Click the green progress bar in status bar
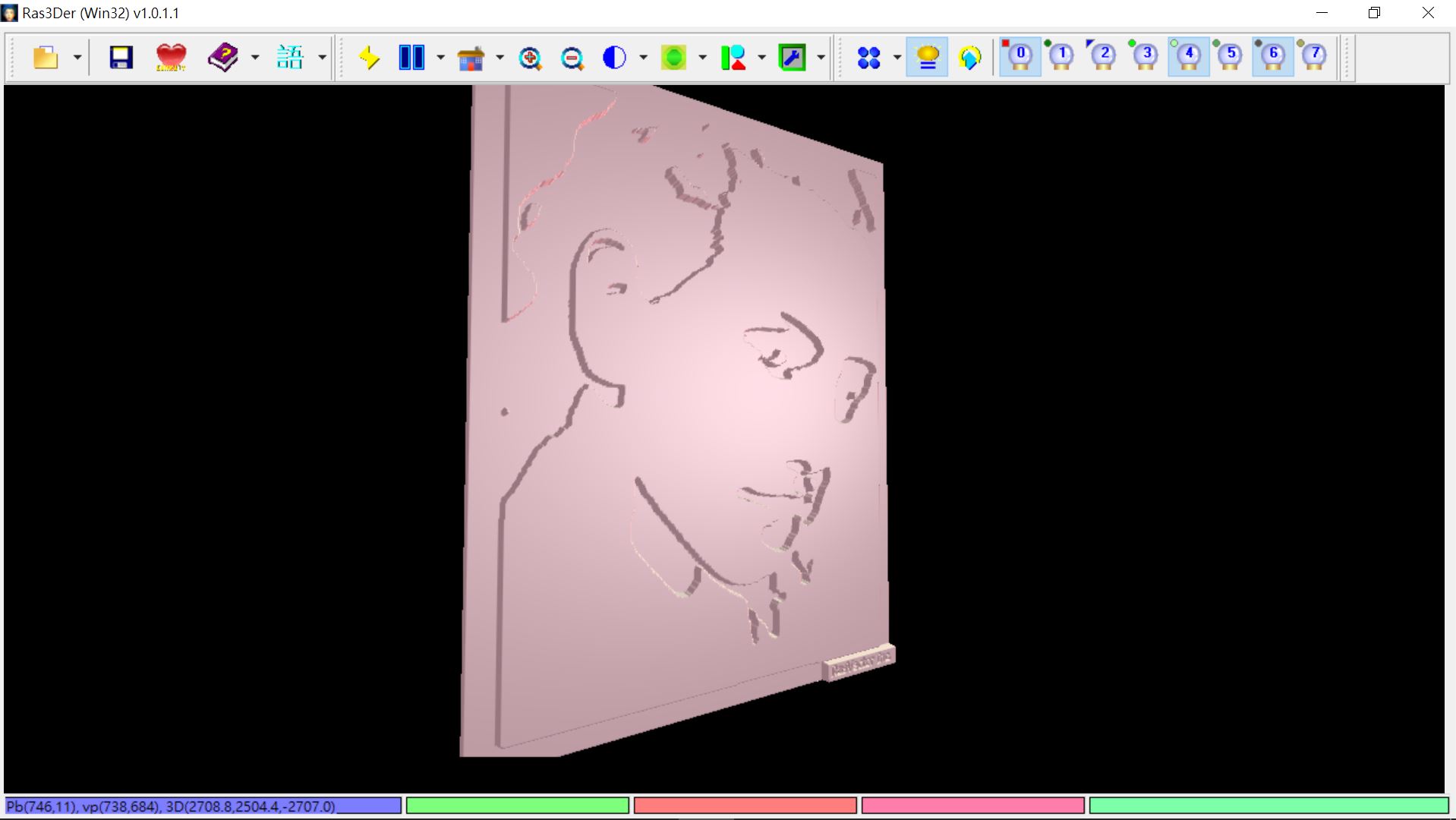The width and height of the screenshot is (1456, 820). pos(517,807)
